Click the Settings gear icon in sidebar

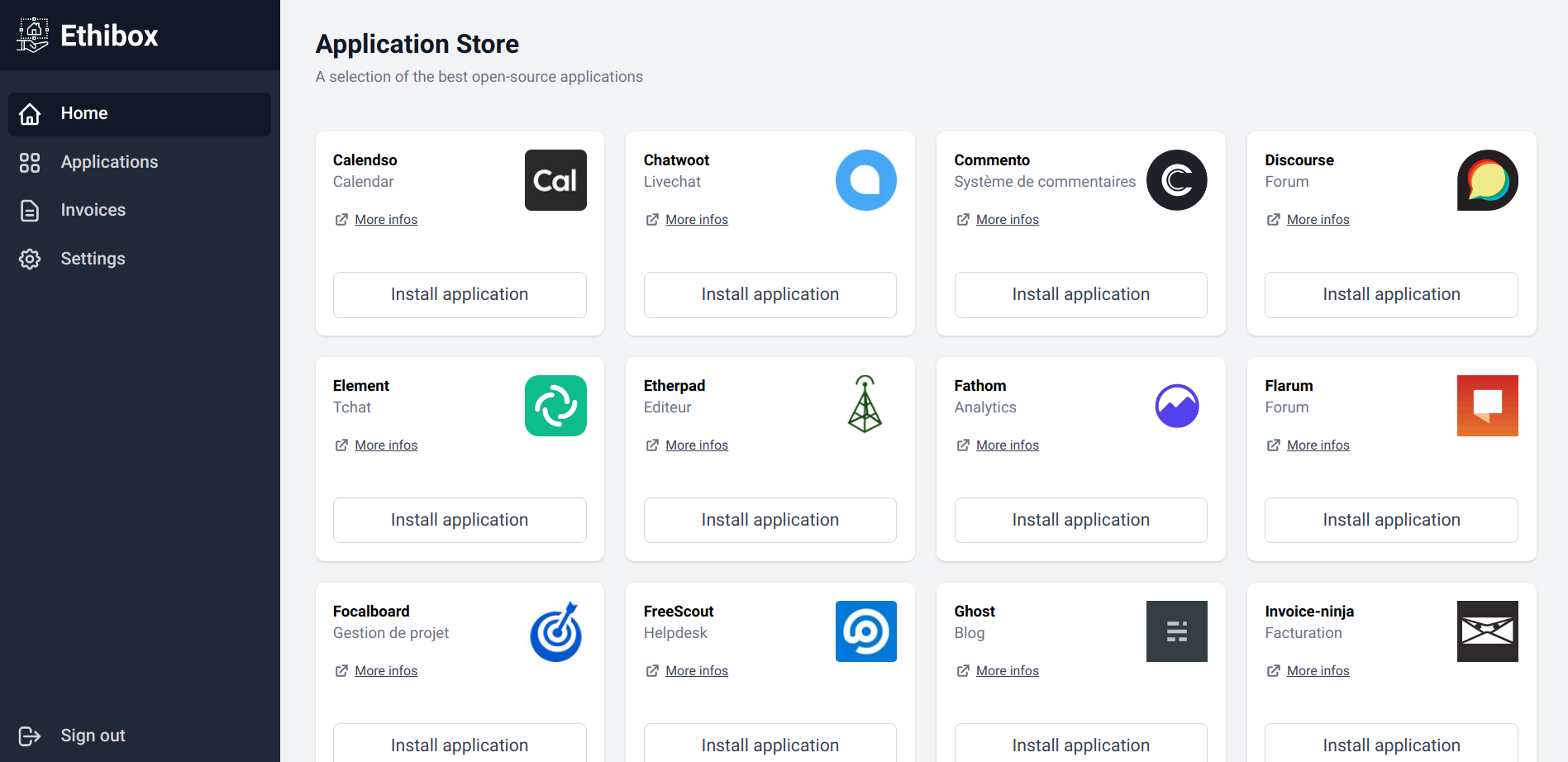tap(30, 260)
